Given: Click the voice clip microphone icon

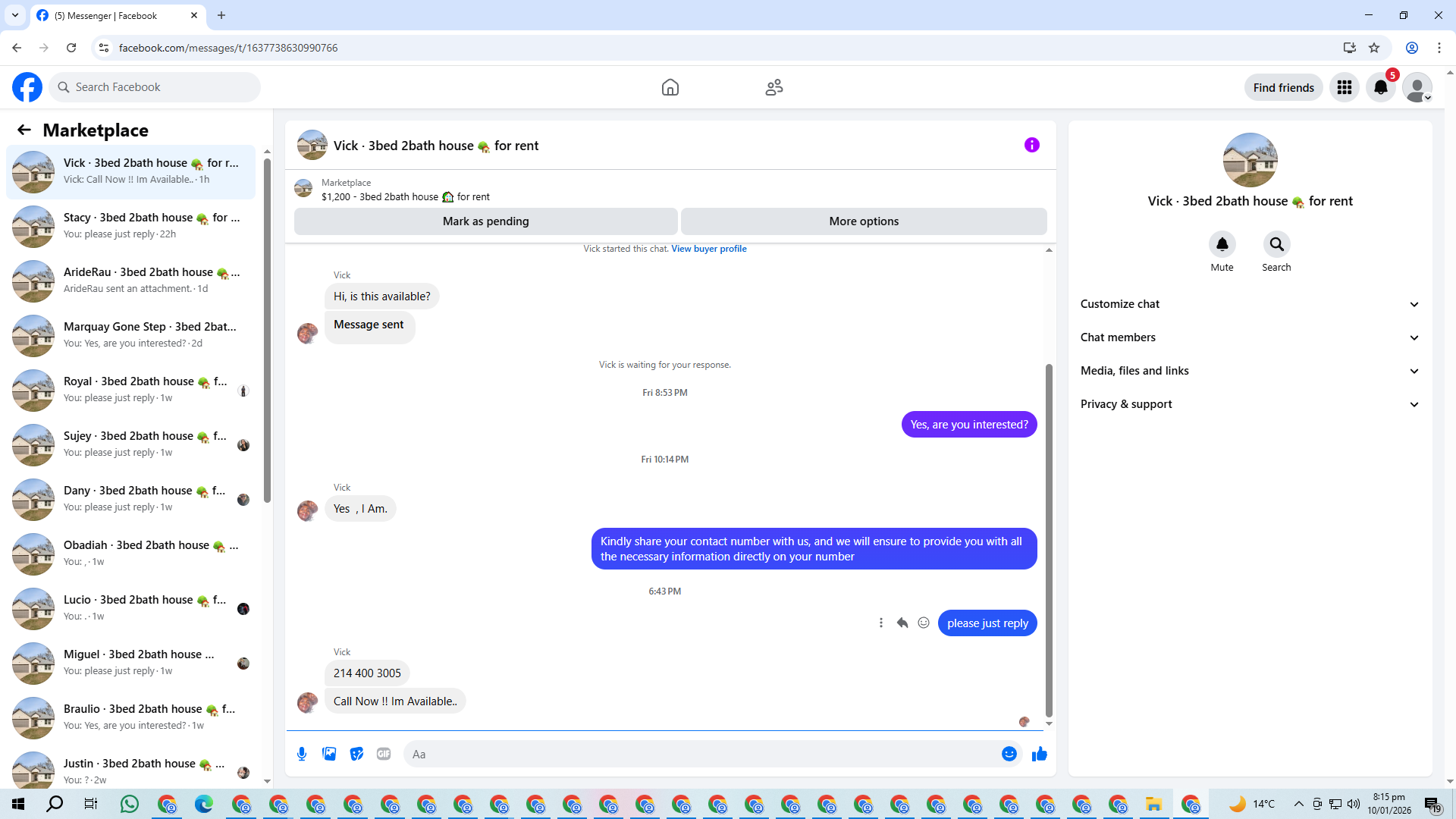Looking at the screenshot, I should [302, 754].
